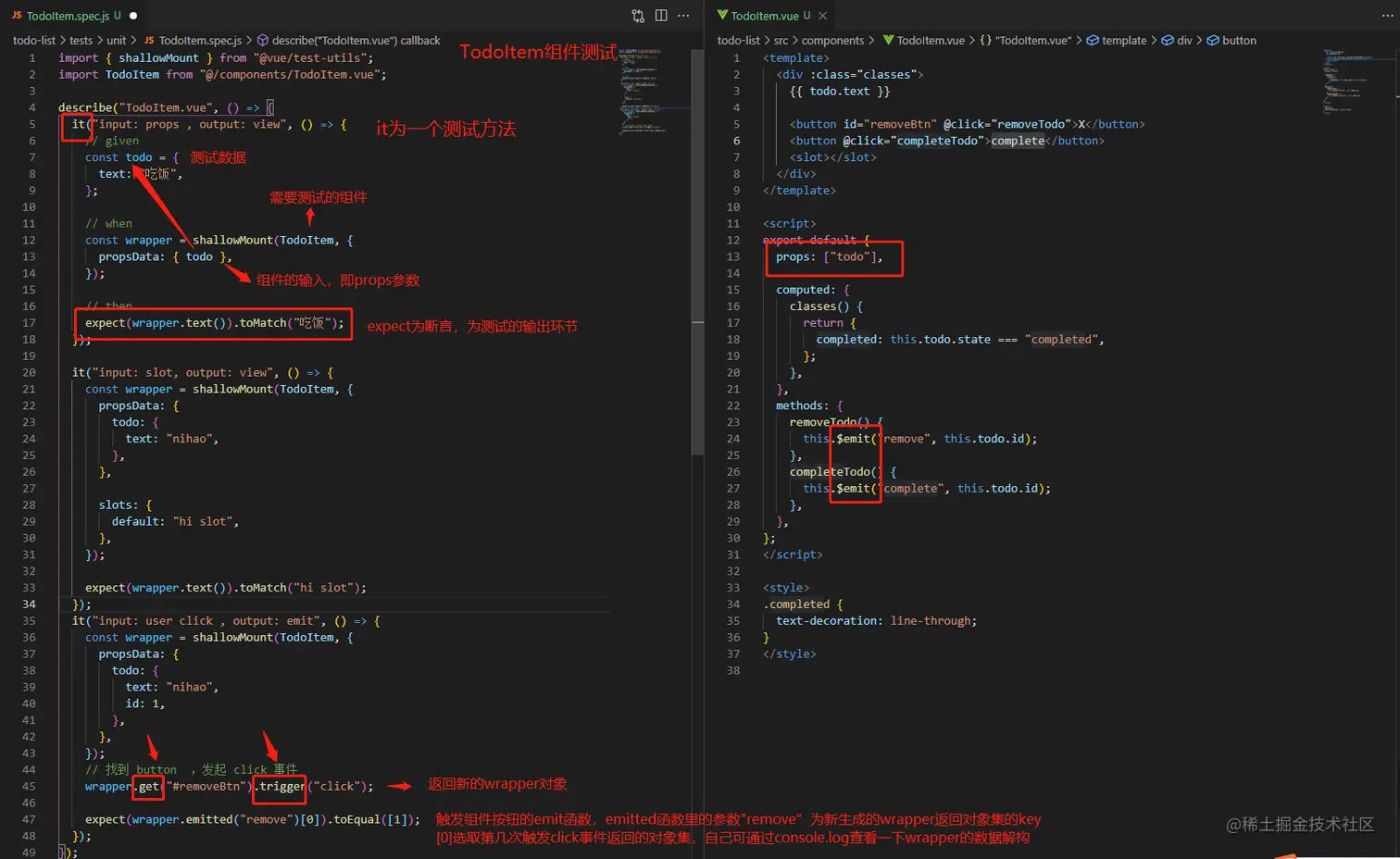Open todo-list breadcrumb above the spec file

(34, 41)
